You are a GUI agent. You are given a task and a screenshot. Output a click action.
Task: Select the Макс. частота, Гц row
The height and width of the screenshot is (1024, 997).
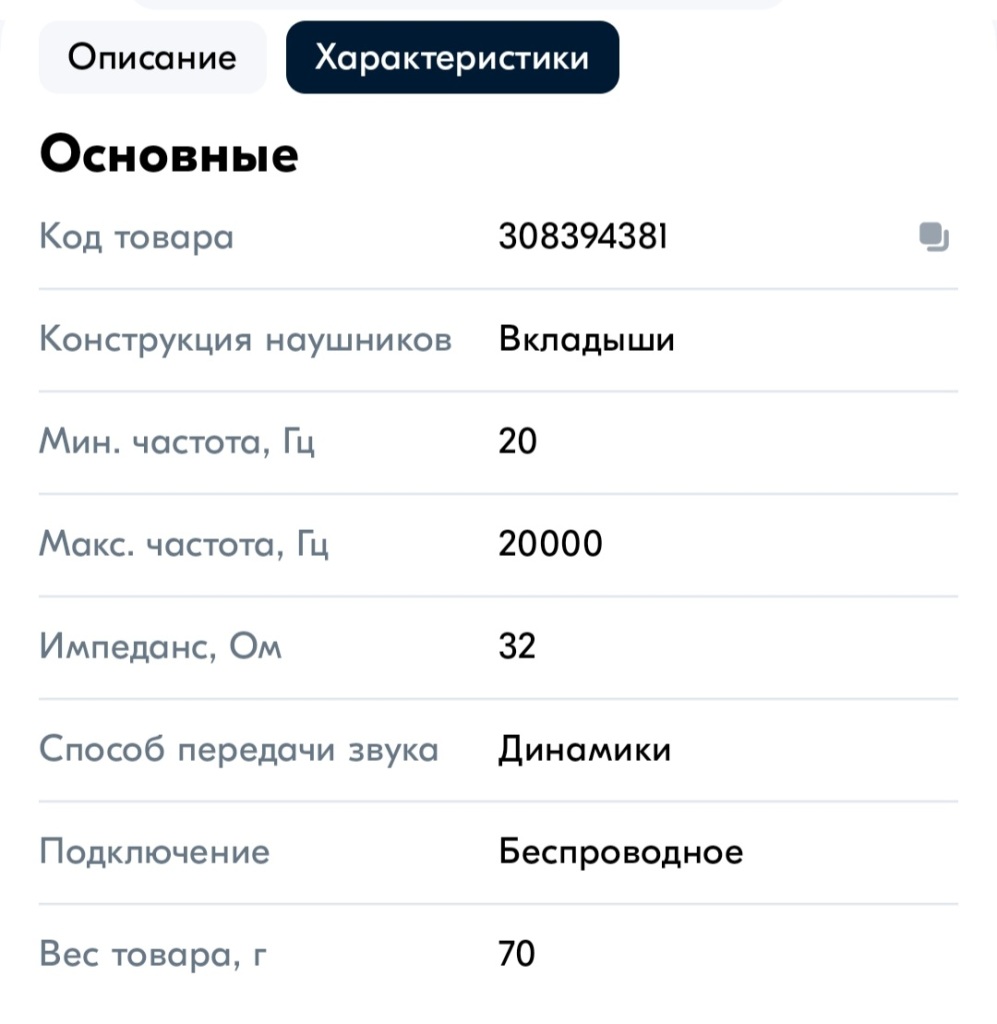pos(184,544)
